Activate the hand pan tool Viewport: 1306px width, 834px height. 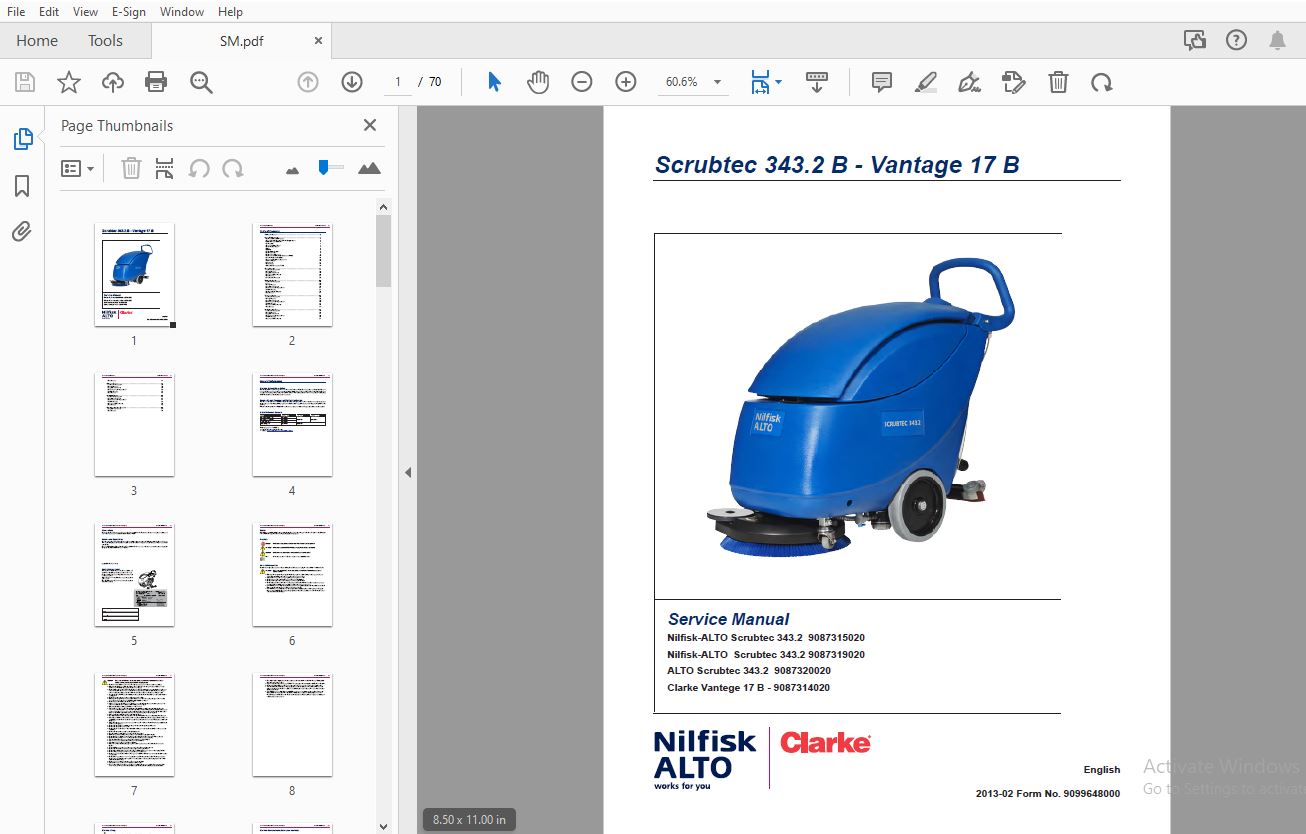(x=538, y=82)
